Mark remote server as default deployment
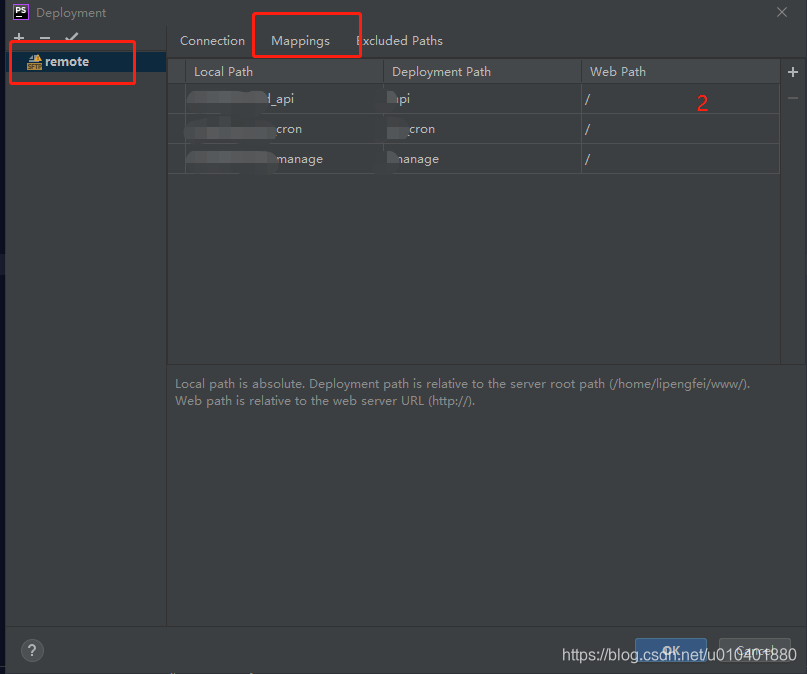Screen dimensions: 807x674 tap(70, 38)
